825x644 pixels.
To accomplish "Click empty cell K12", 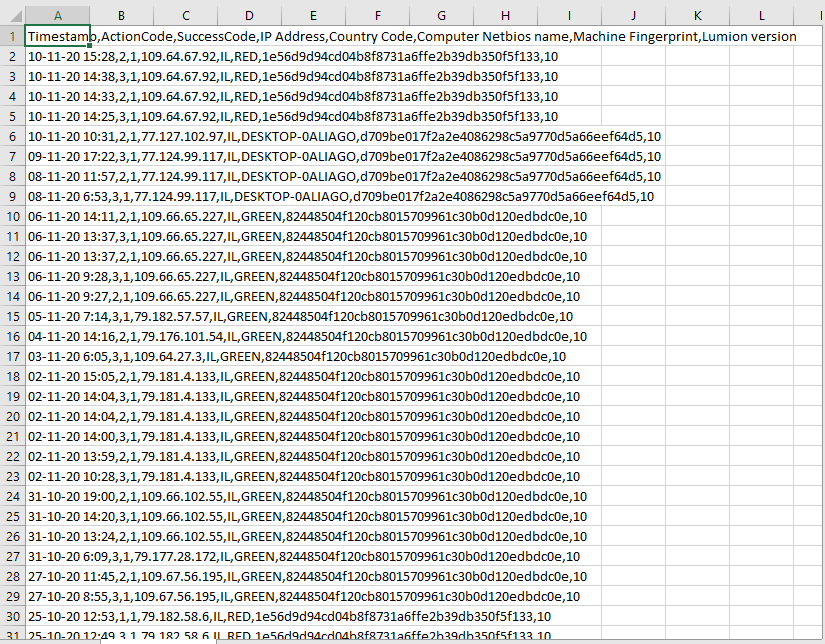I will 697,256.
